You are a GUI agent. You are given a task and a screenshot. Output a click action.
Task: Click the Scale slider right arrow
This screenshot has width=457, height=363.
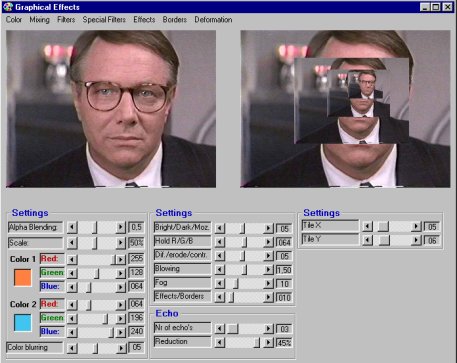coord(120,243)
